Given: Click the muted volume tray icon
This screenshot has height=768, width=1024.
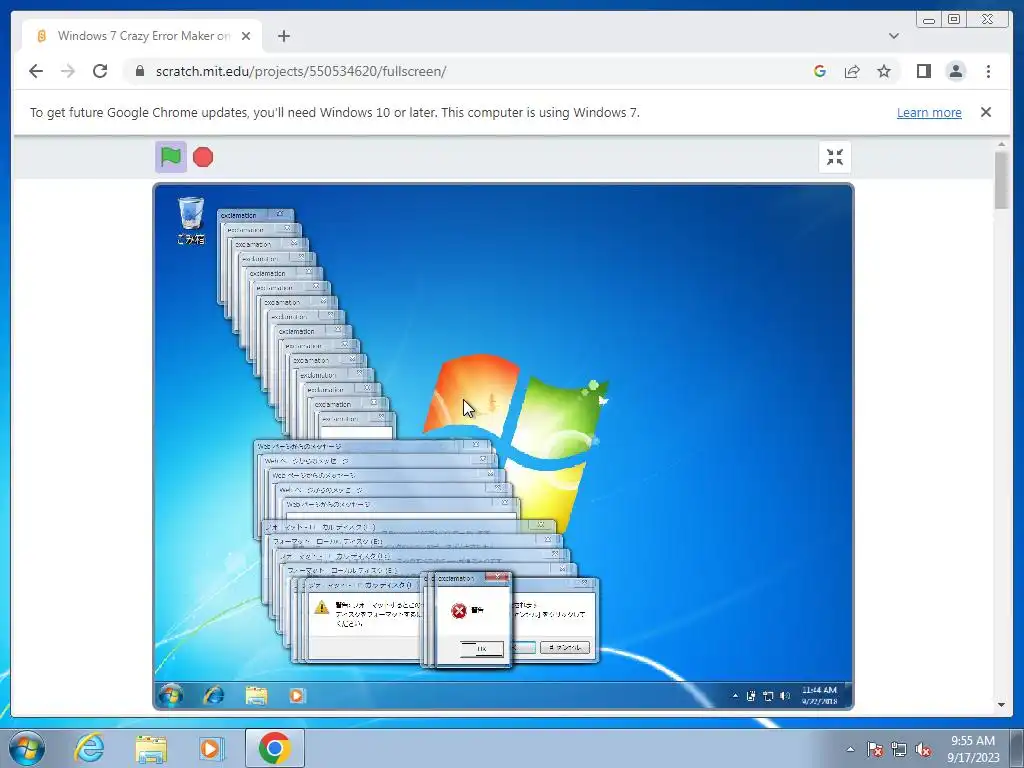Looking at the screenshot, I should click(x=923, y=750).
